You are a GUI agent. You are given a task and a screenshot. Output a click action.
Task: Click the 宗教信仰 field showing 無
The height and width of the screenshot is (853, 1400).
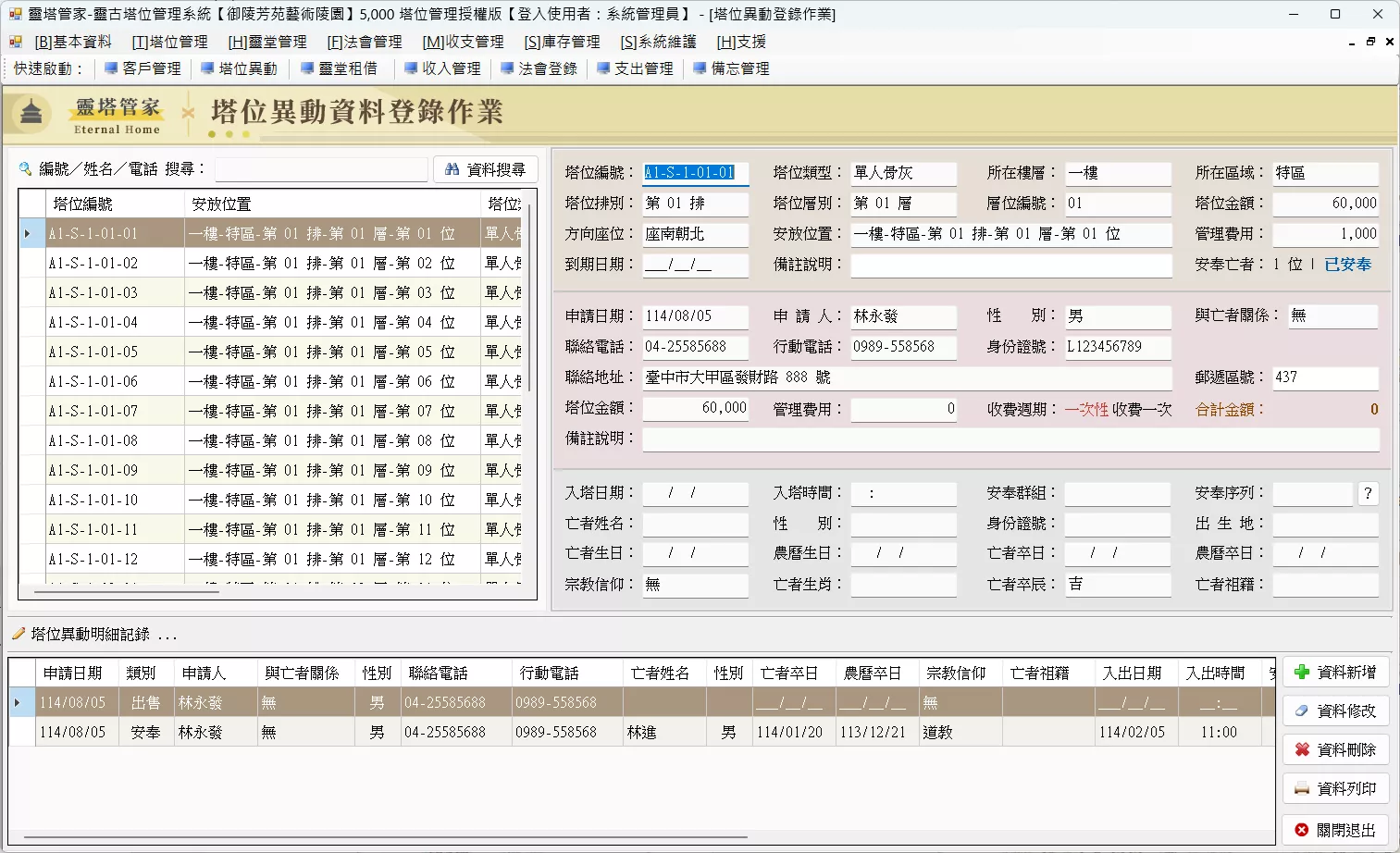695,585
